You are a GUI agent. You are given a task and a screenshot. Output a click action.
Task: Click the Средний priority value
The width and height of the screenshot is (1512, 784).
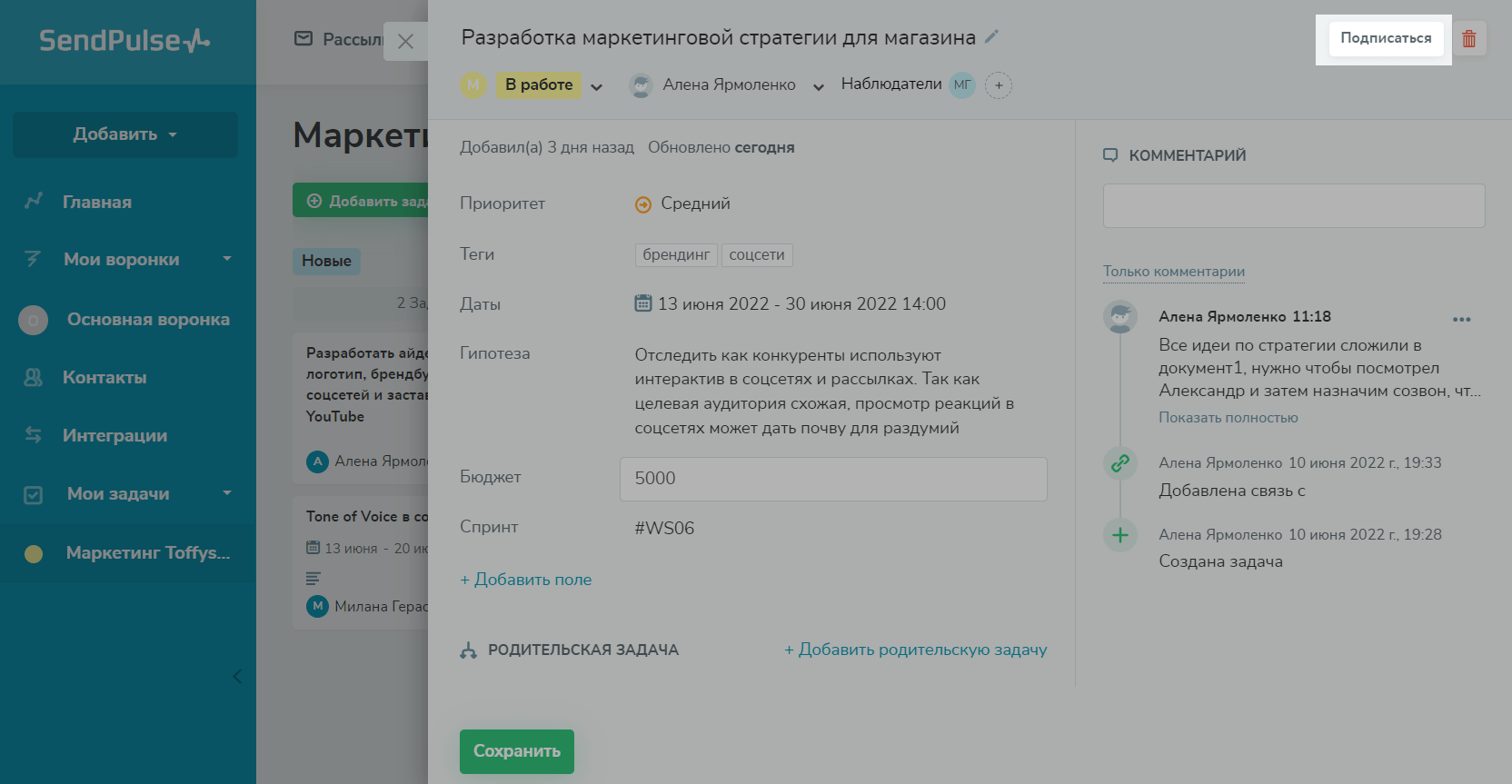pos(696,203)
